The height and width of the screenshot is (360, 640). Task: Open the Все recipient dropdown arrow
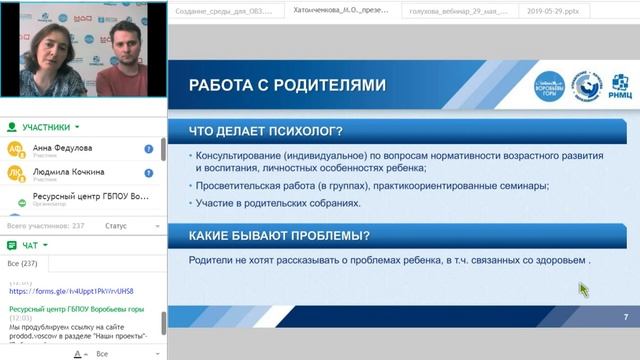point(158,354)
